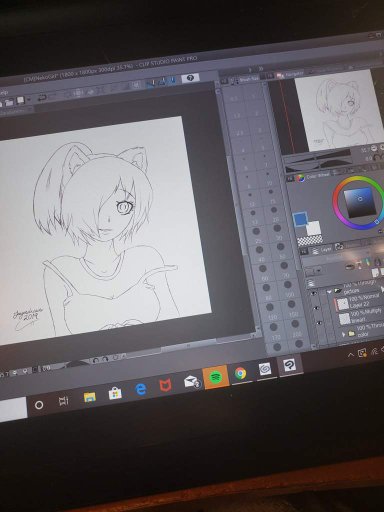Select the blue main color swatch
The height and width of the screenshot is (512, 384).
[x=300, y=219]
